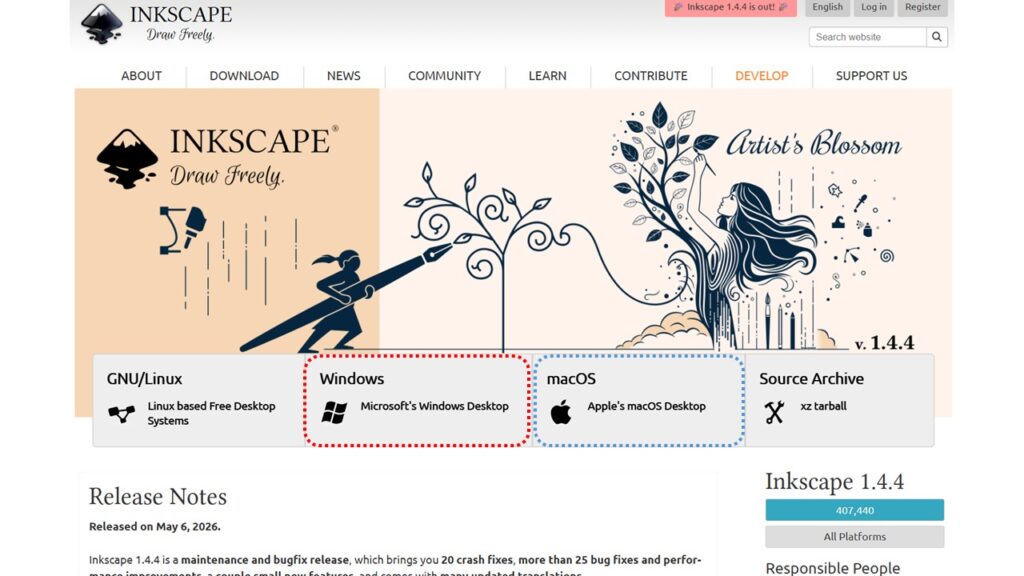Image resolution: width=1024 pixels, height=576 pixels.
Task: Click the banner's Inkscape mountain logo
Action: [128, 159]
